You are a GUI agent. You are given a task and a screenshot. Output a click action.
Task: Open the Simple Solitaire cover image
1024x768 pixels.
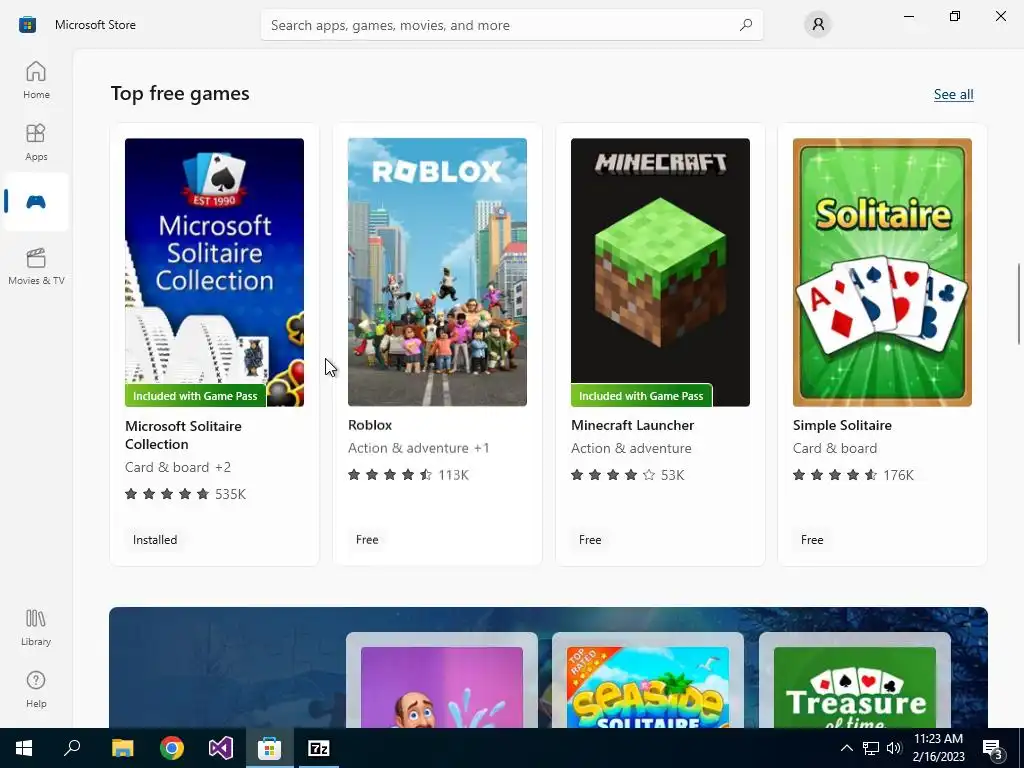(x=882, y=272)
